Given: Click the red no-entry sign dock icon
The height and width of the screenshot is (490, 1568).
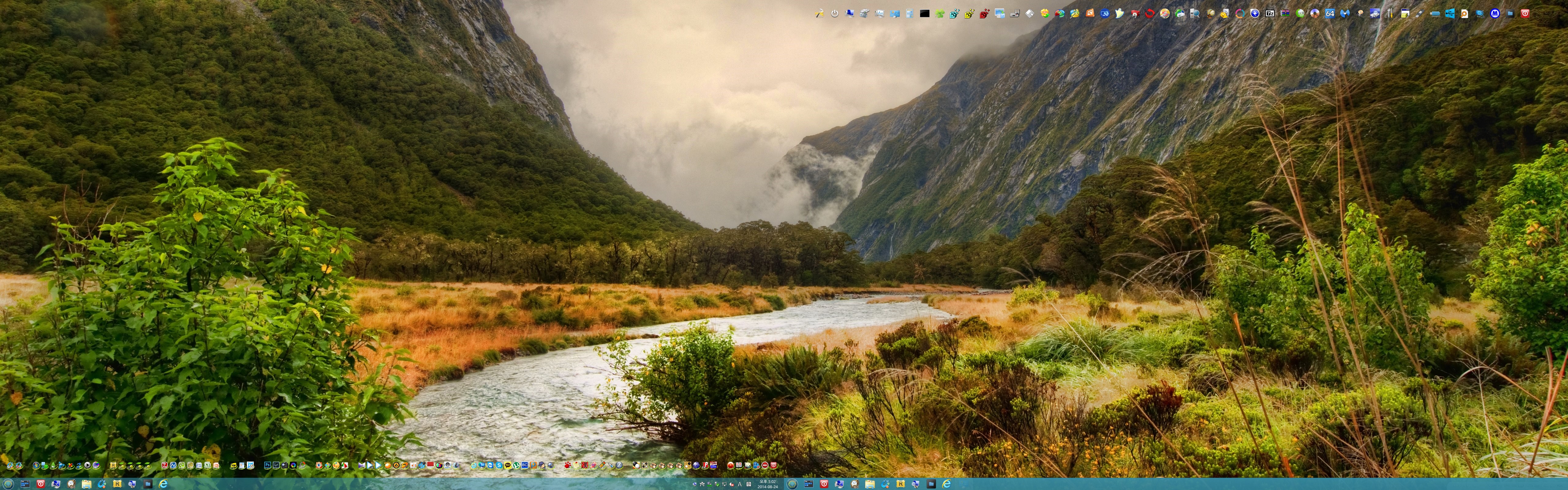Looking at the screenshot, I should click(x=765, y=465).
